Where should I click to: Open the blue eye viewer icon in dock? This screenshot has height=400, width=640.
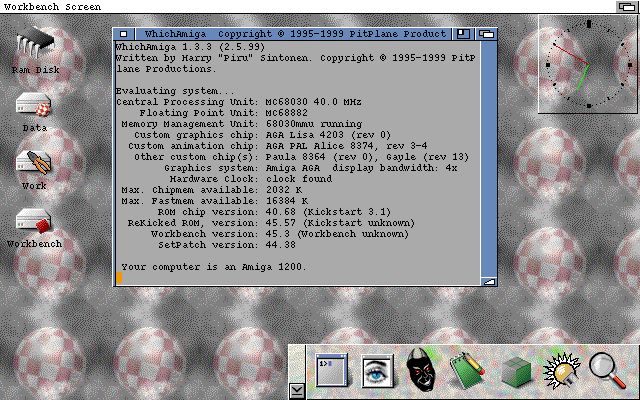(x=378, y=371)
